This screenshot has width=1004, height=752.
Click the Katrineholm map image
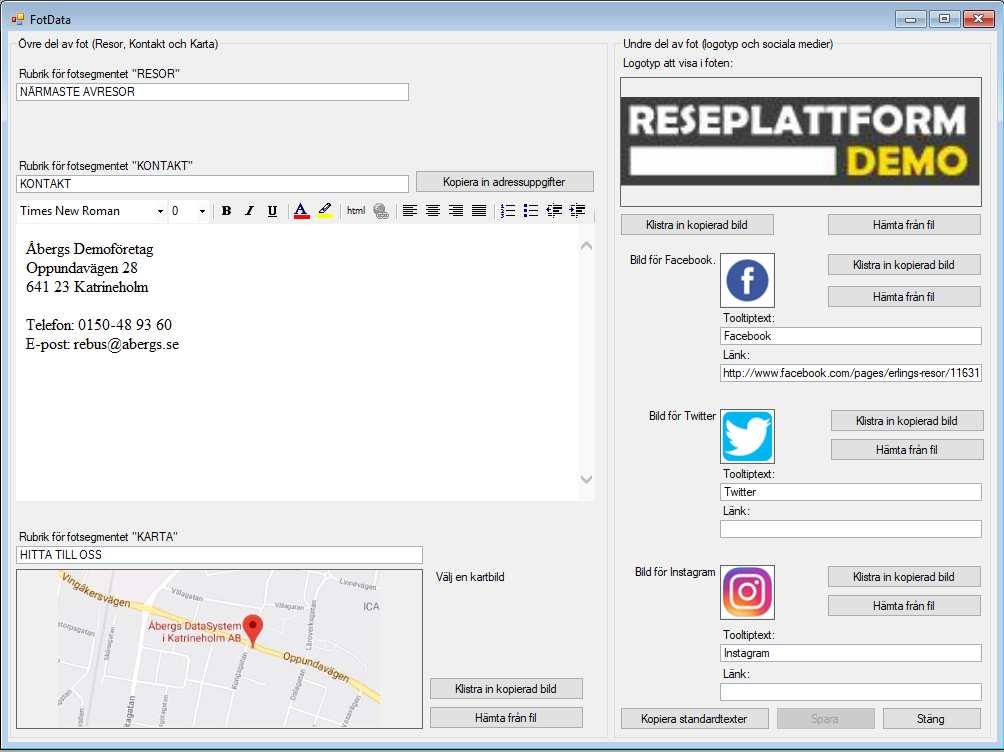[220, 649]
